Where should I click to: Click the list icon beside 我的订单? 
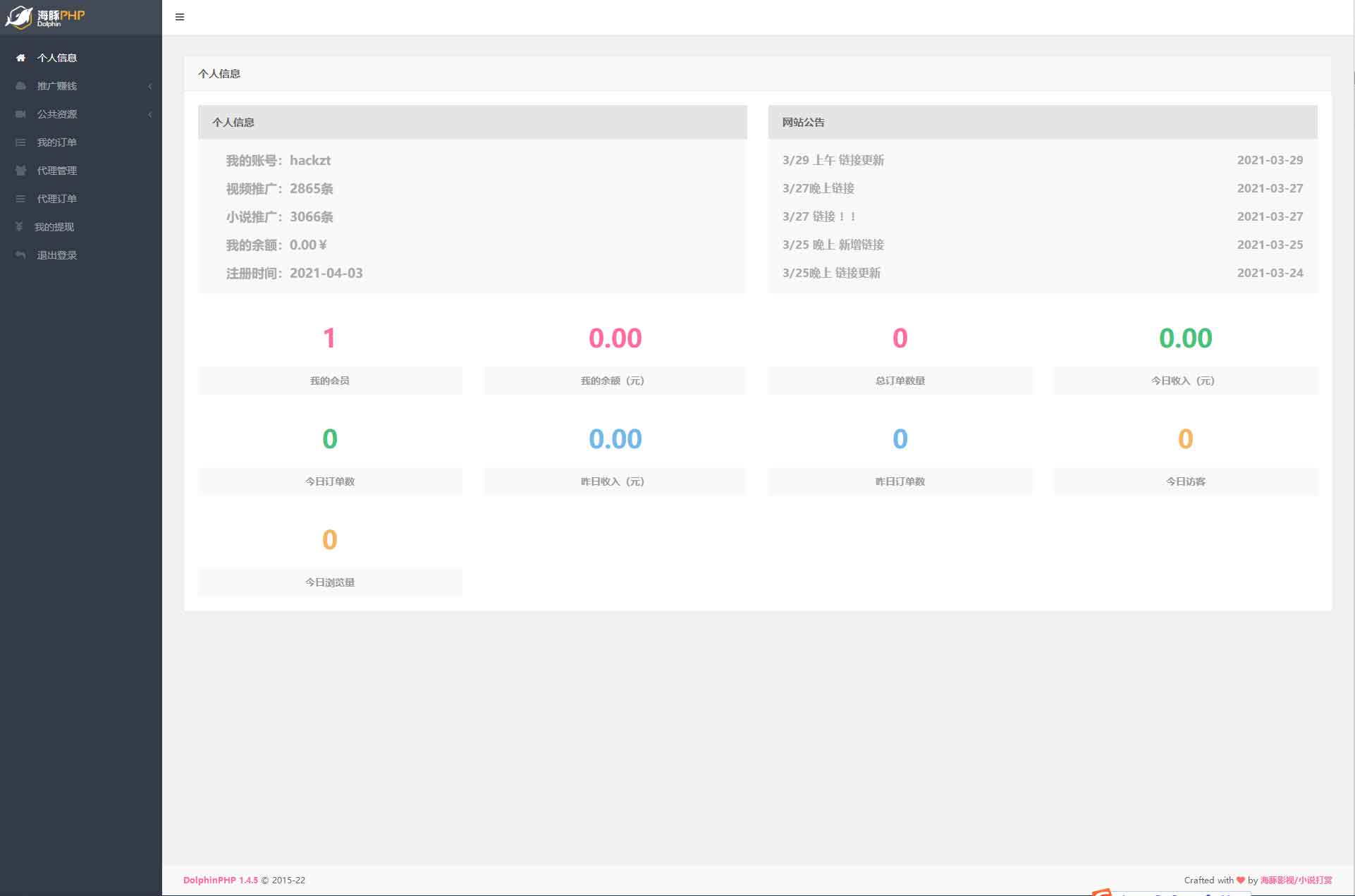(x=20, y=142)
